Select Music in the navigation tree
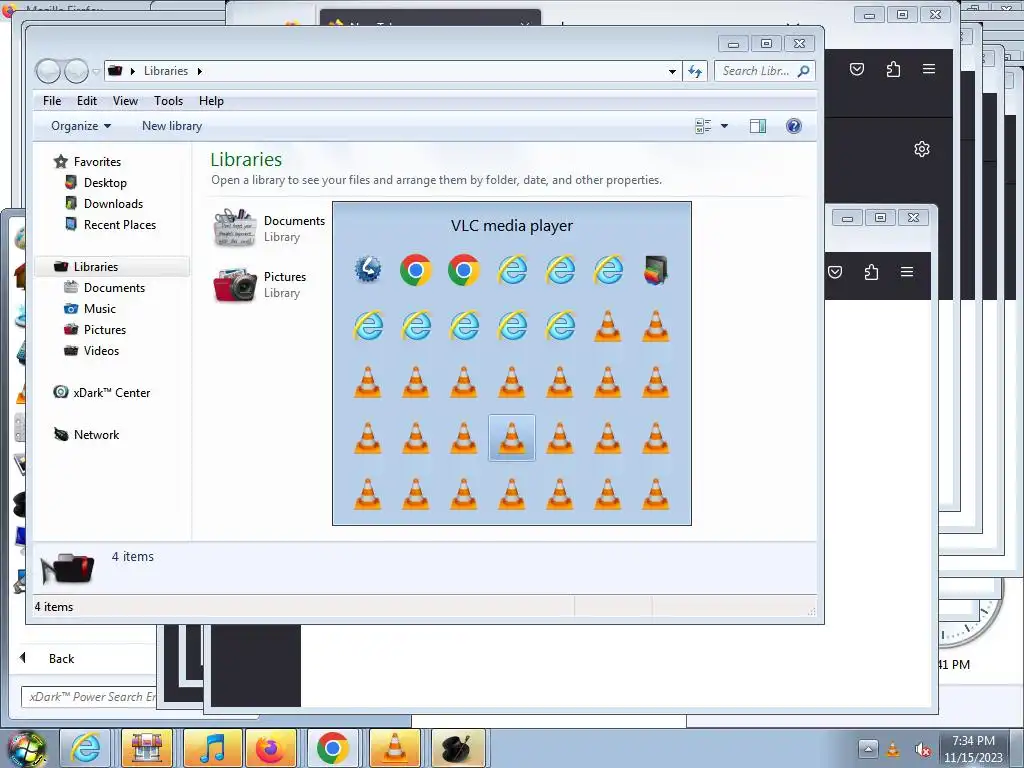The height and width of the screenshot is (768, 1024). coord(99,308)
